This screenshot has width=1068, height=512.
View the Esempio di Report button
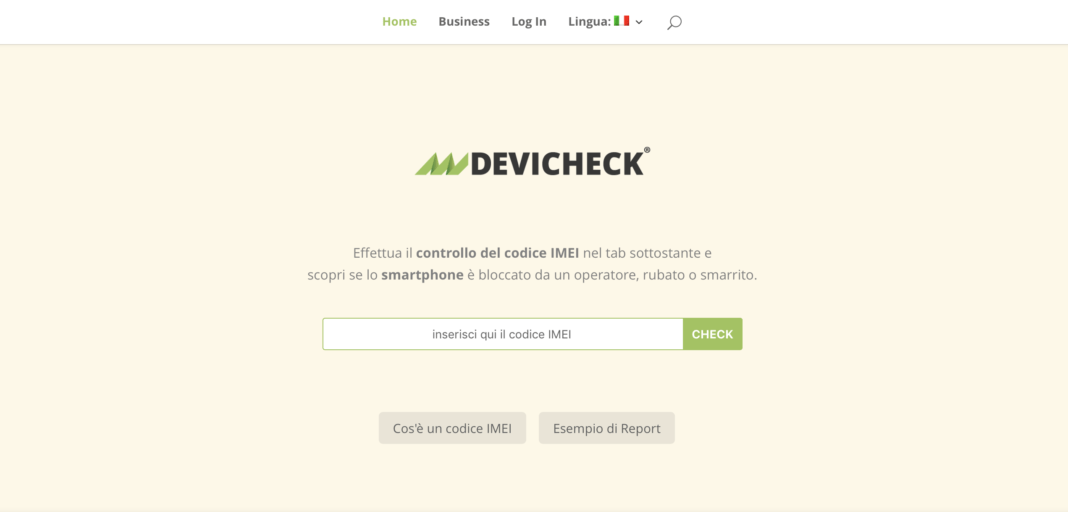point(606,428)
